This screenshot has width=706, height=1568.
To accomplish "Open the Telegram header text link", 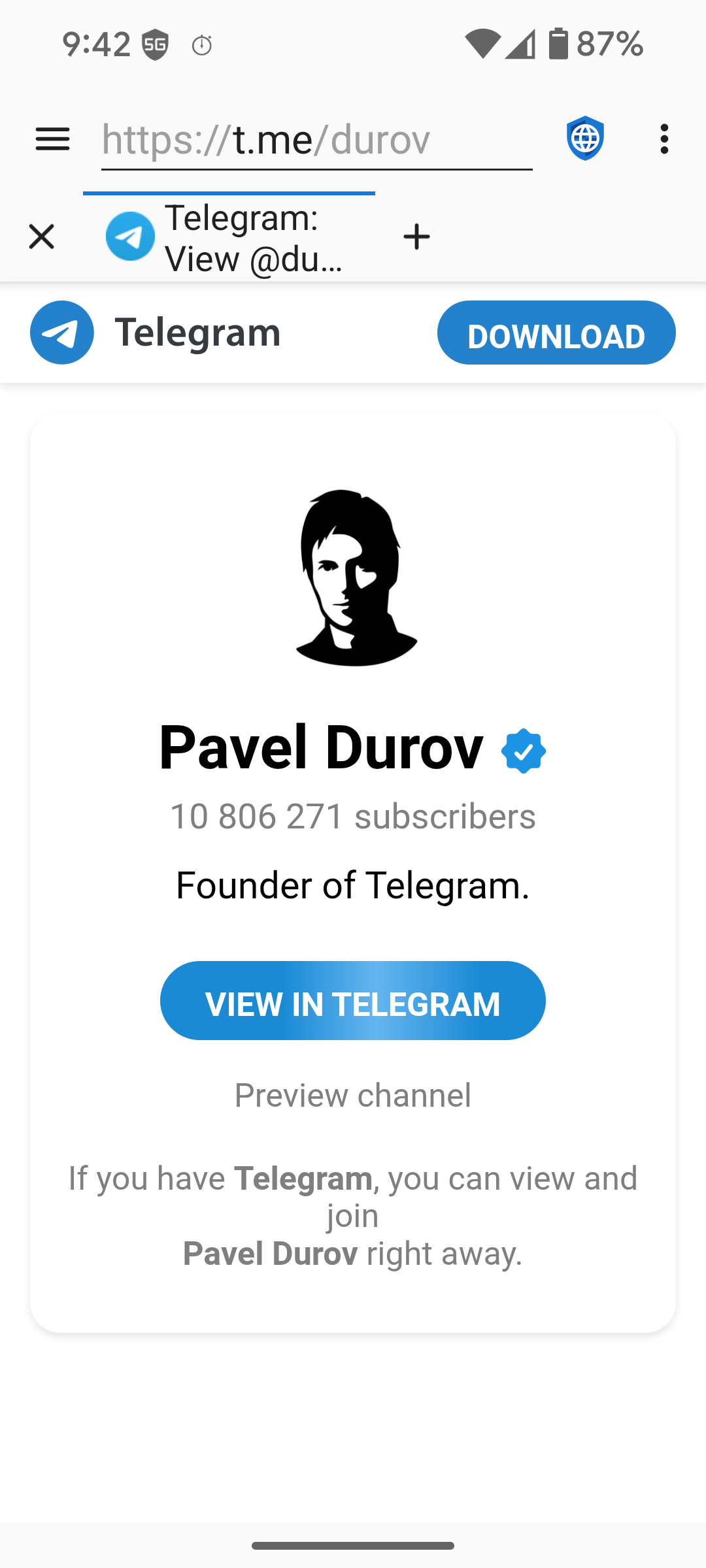I will coord(197,332).
